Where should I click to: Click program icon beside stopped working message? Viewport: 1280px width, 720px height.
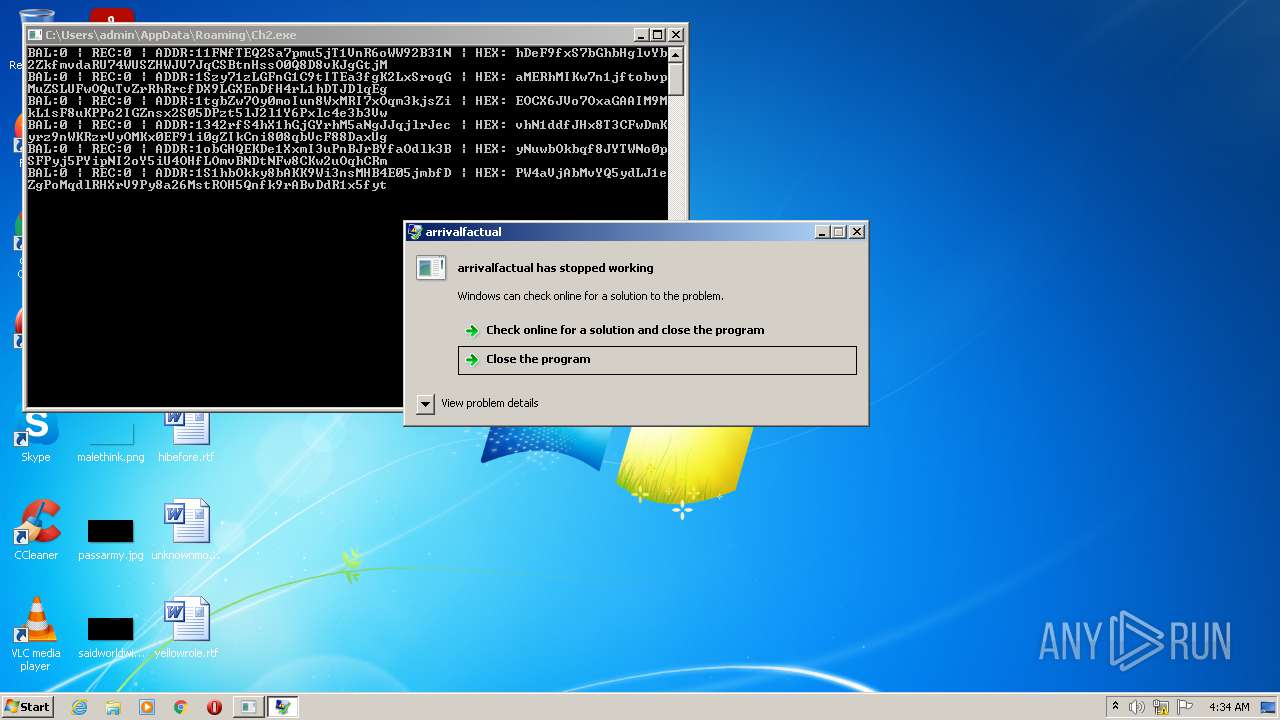431,268
